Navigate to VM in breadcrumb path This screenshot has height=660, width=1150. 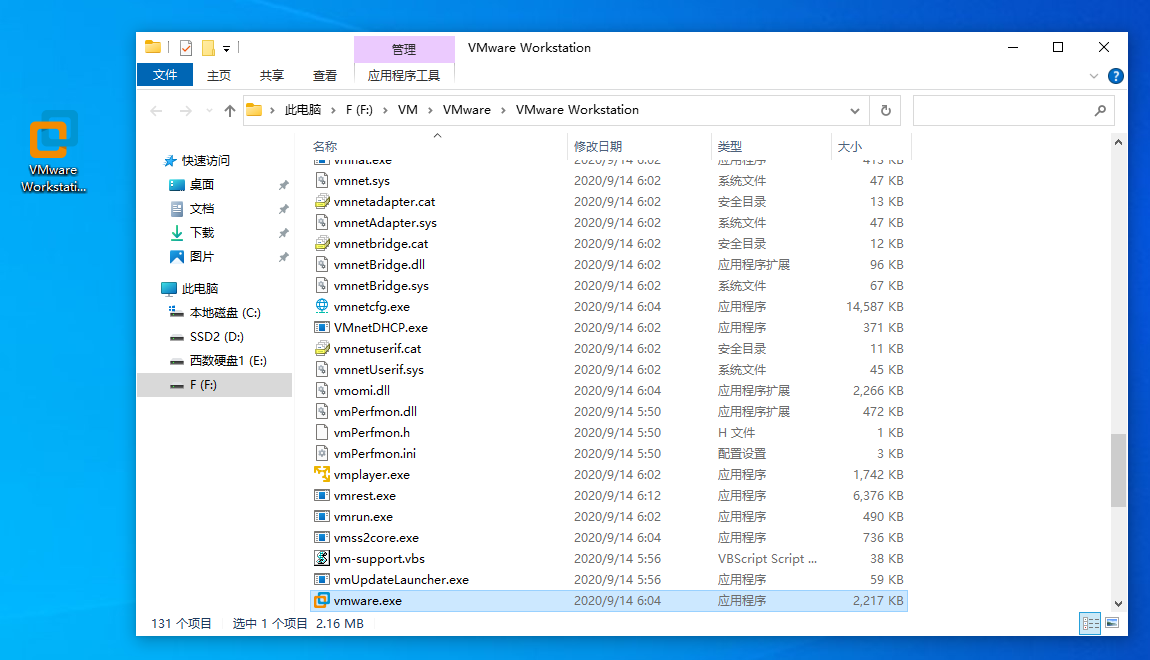pyautogui.click(x=408, y=110)
